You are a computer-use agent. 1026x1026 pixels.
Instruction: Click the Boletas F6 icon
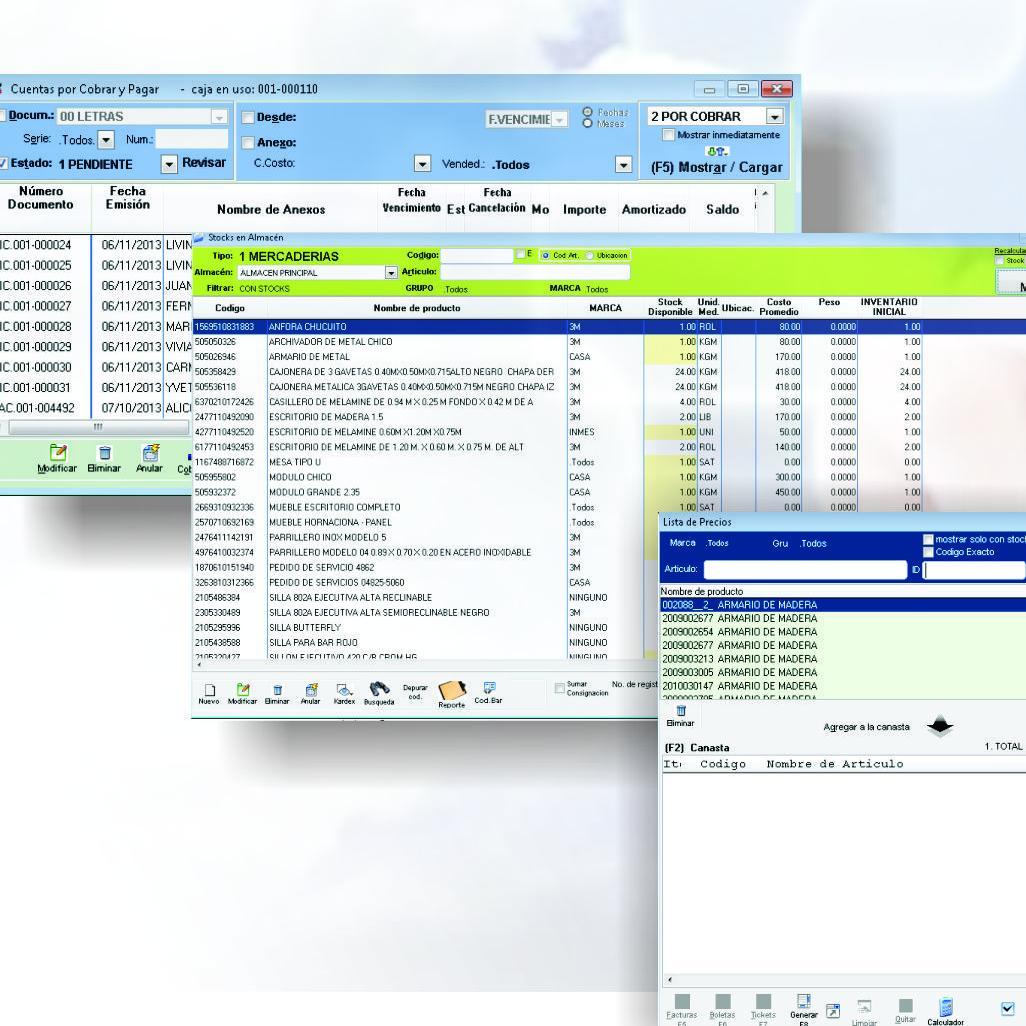coord(722,1001)
